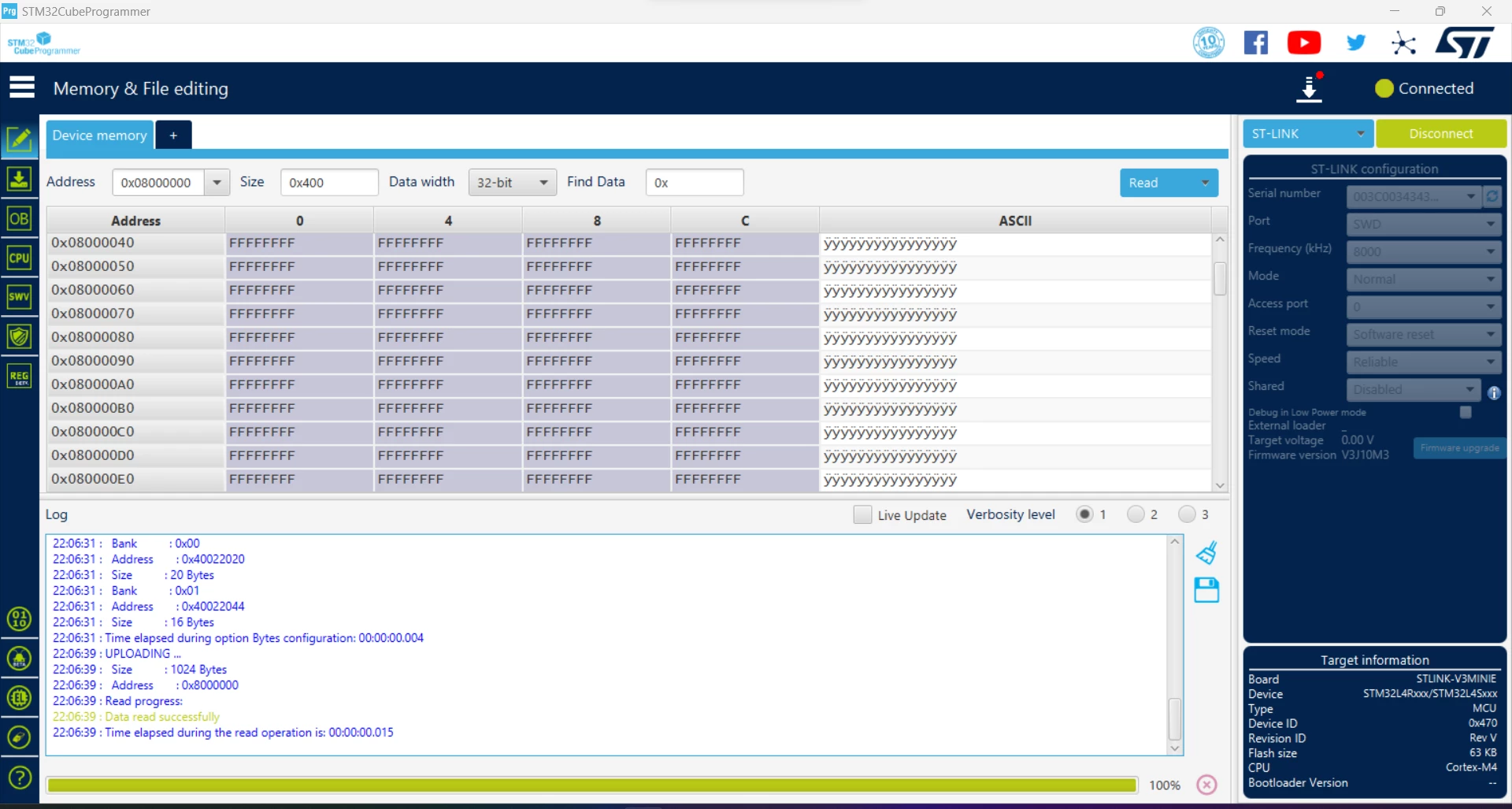Image resolution: width=1512 pixels, height=809 pixels.
Task: Open the Erasing & Programming sidebar icon
Action: click(x=19, y=179)
